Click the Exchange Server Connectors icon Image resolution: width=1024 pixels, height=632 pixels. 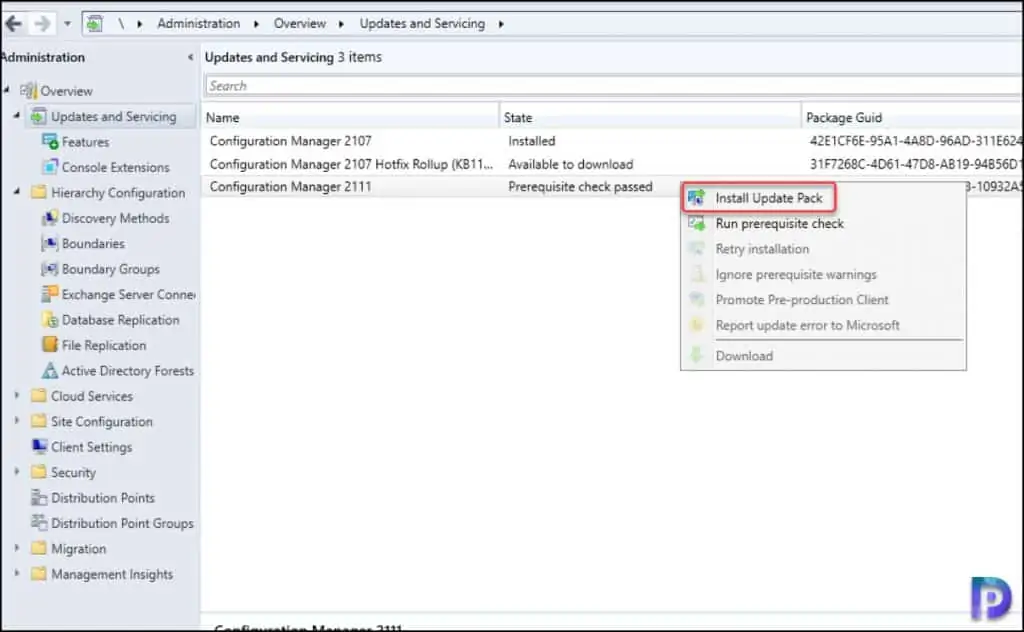coord(50,294)
